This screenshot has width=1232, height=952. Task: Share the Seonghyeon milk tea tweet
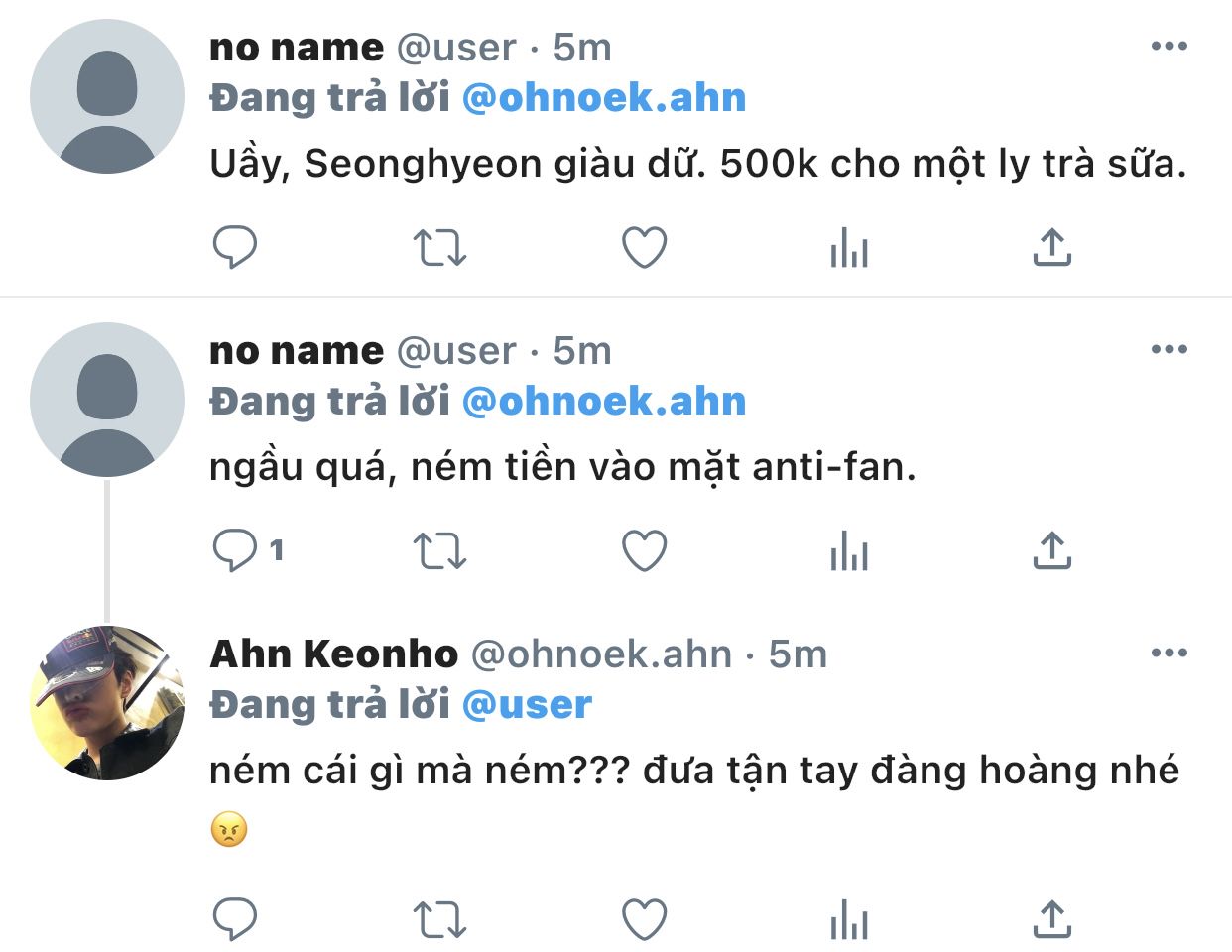tap(1051, 248)
